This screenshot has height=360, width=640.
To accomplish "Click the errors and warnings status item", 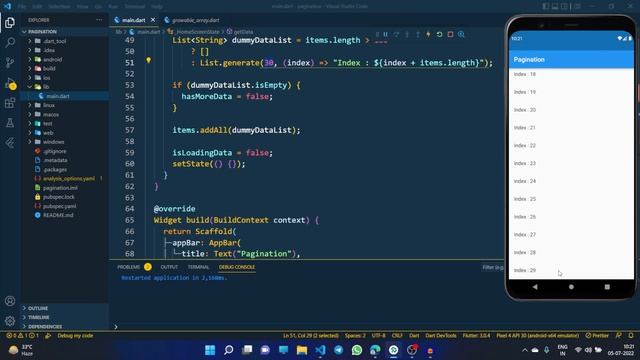I will click(22, 336).
